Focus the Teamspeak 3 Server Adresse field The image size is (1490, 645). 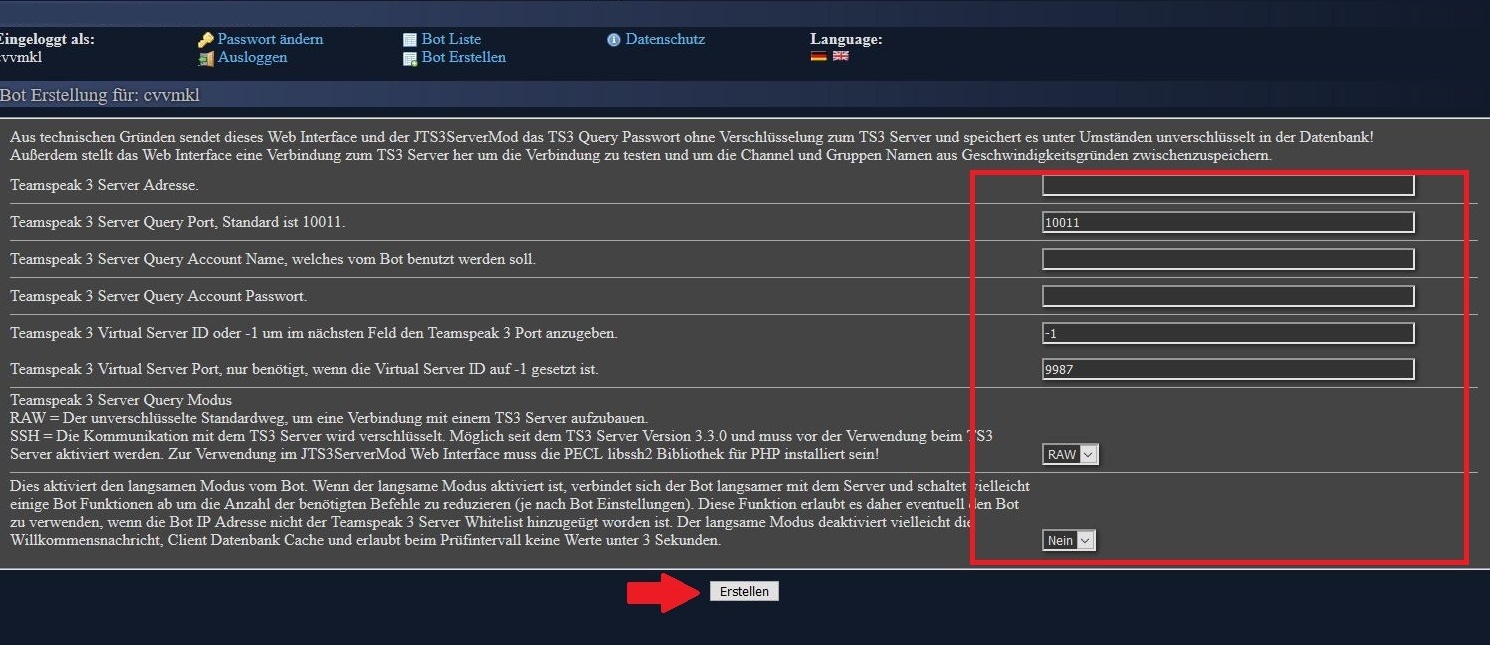click(1228, 186)
